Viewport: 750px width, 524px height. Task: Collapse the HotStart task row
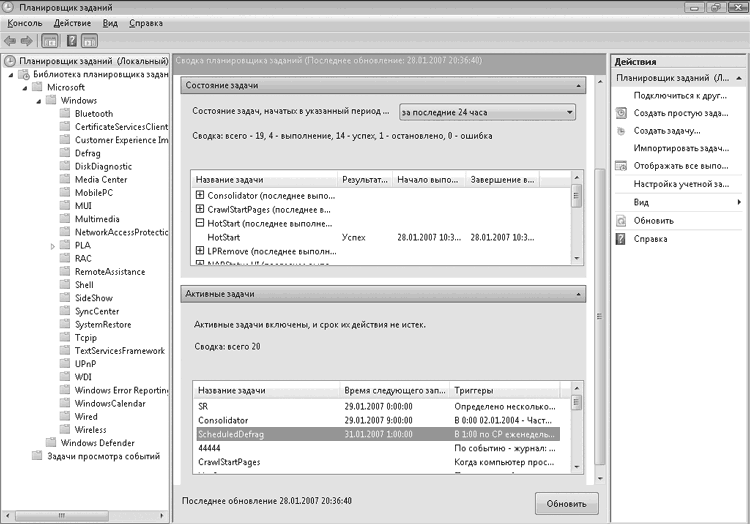click(x=200, y=224)
